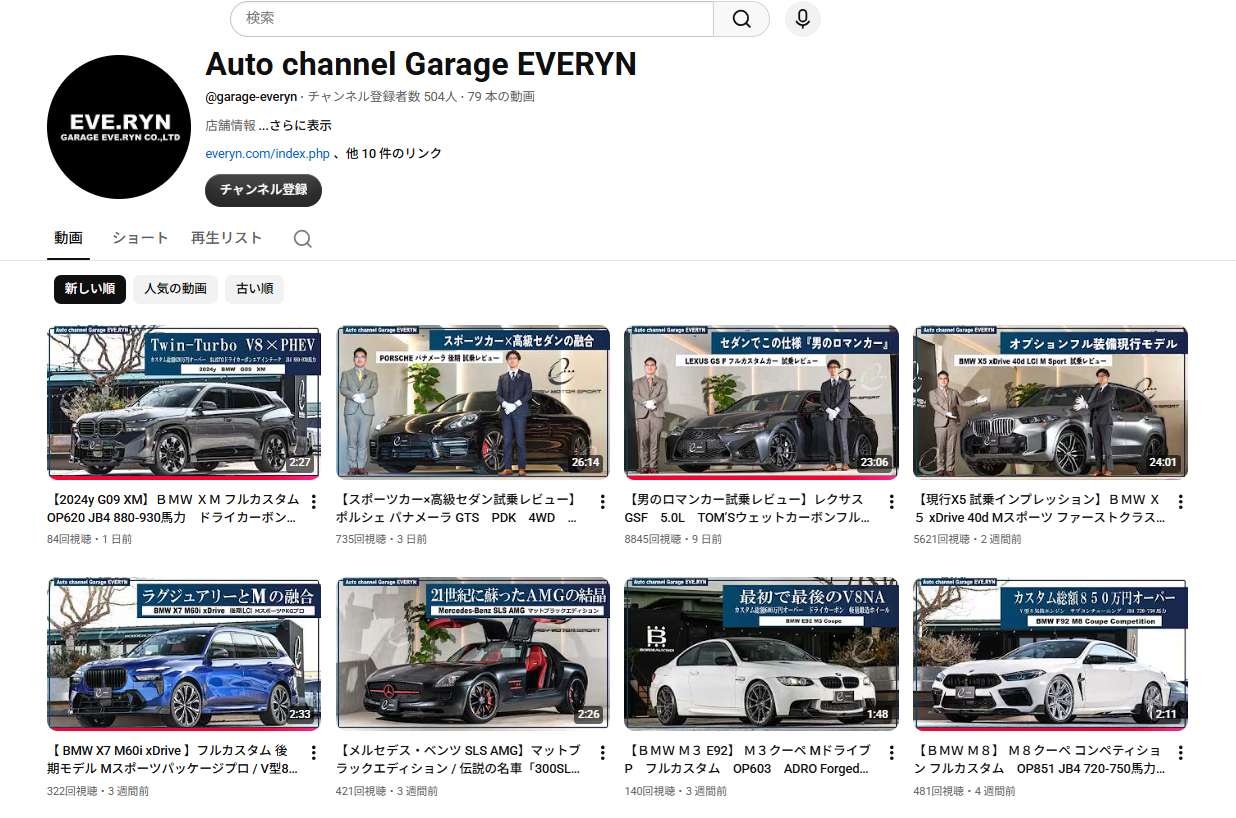The image size is (1236, 818).
Task: Select the 人気の動画 sort chip
Action: click(x=175, y=289)
